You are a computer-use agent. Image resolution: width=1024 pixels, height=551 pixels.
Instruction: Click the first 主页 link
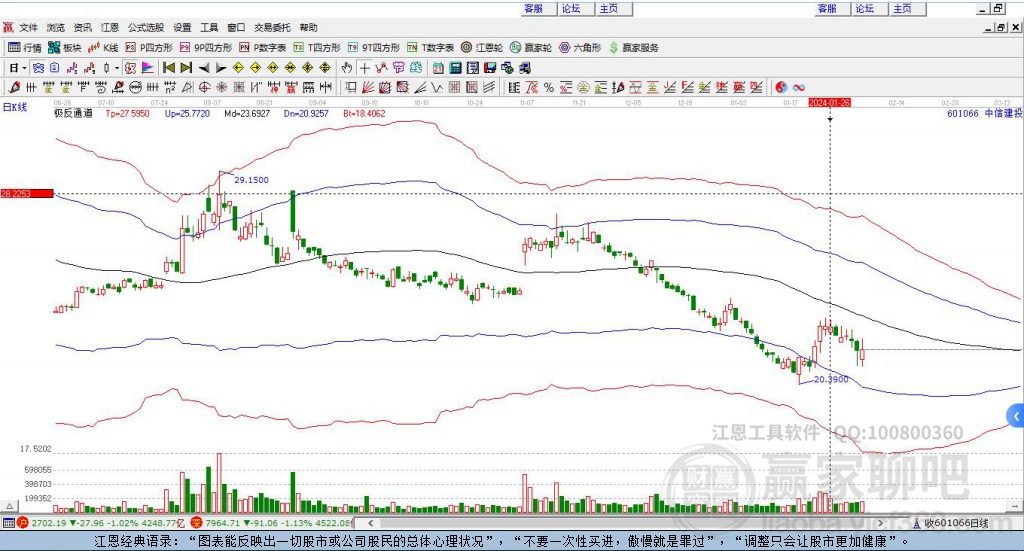click(609, 8)
